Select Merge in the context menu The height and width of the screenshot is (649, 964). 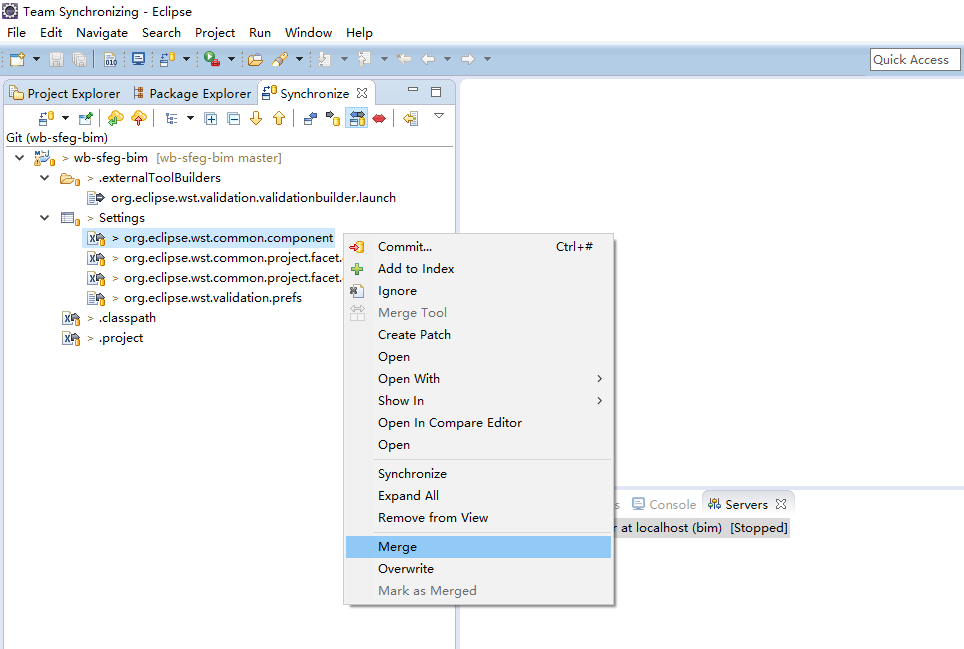(x=478, y=547)
